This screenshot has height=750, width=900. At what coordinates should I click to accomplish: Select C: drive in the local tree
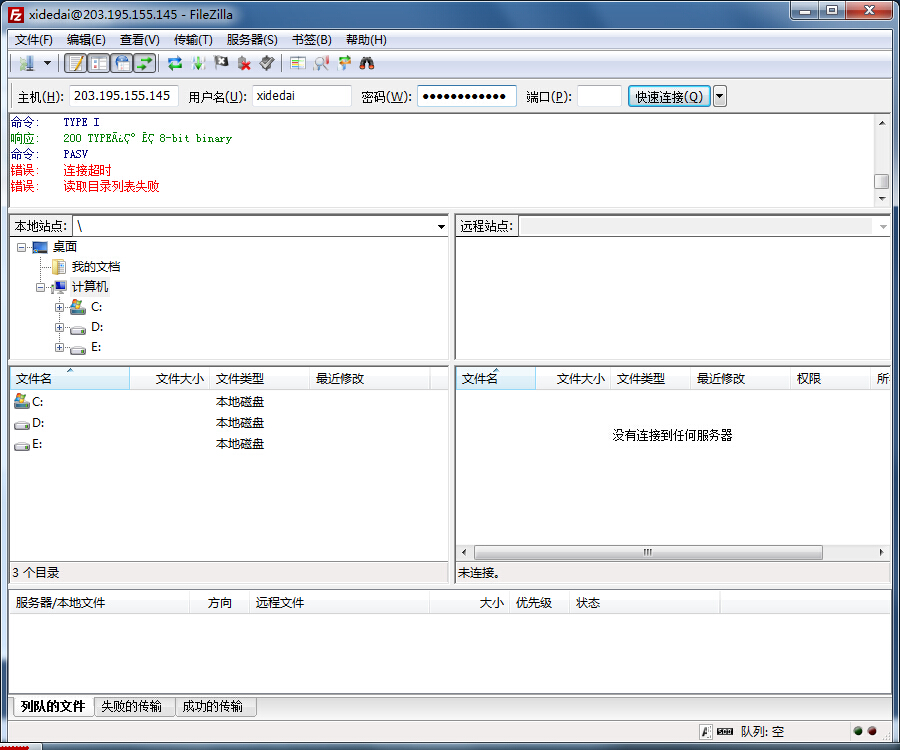click(96, 307)
